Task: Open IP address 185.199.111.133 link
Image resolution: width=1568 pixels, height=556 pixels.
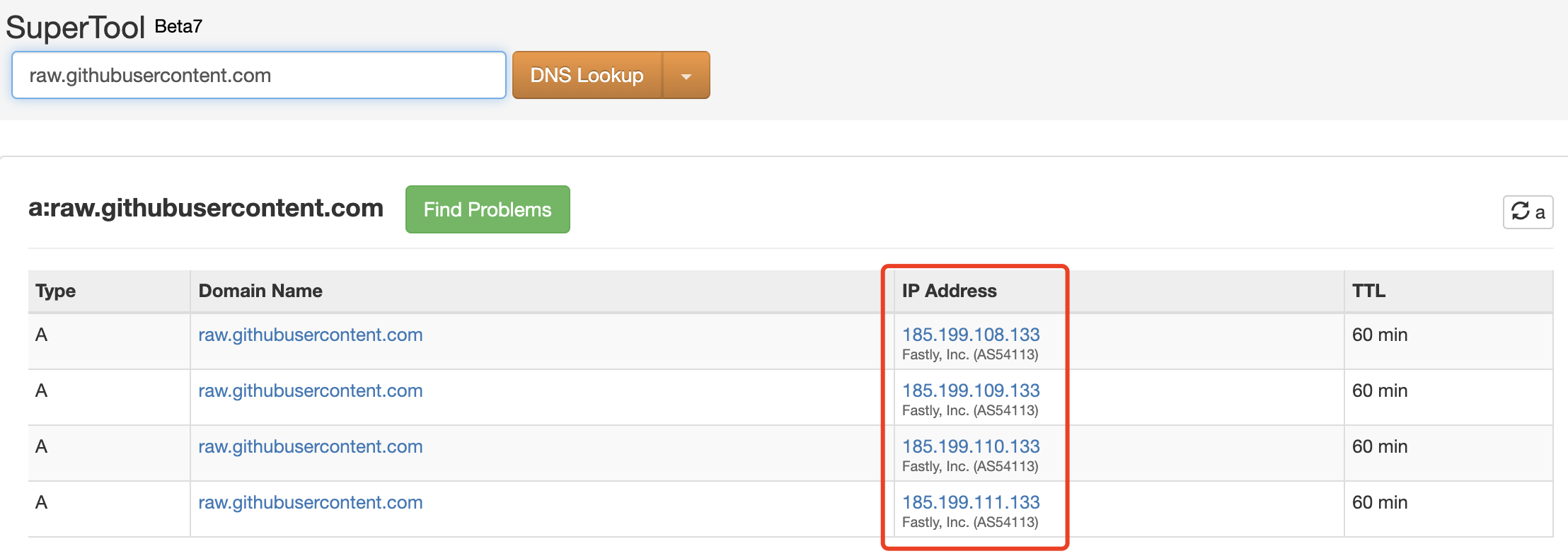Action: (x=970, y=502)
